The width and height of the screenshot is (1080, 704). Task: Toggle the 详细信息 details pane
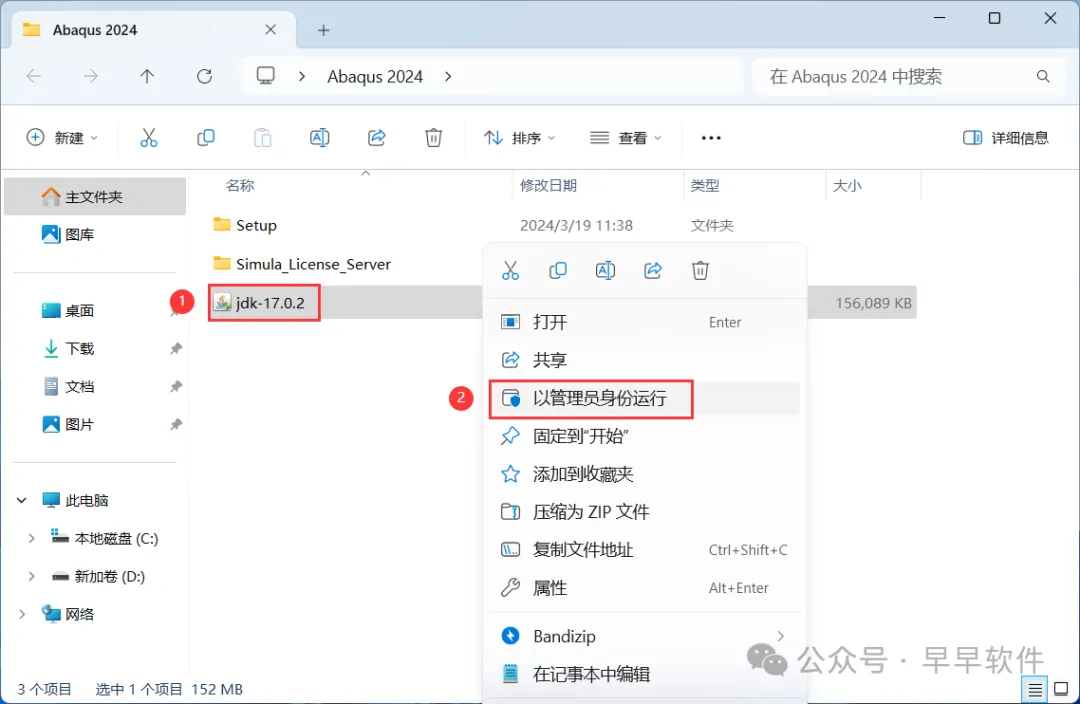click(1006, 138)
